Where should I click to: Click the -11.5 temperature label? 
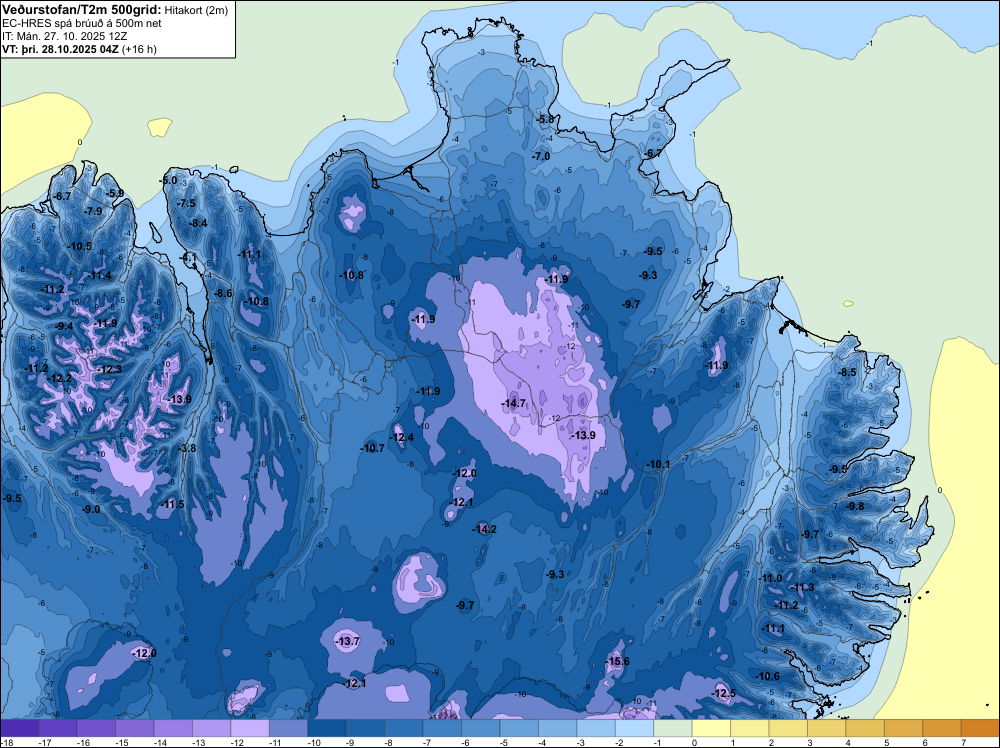click(172, 504)
